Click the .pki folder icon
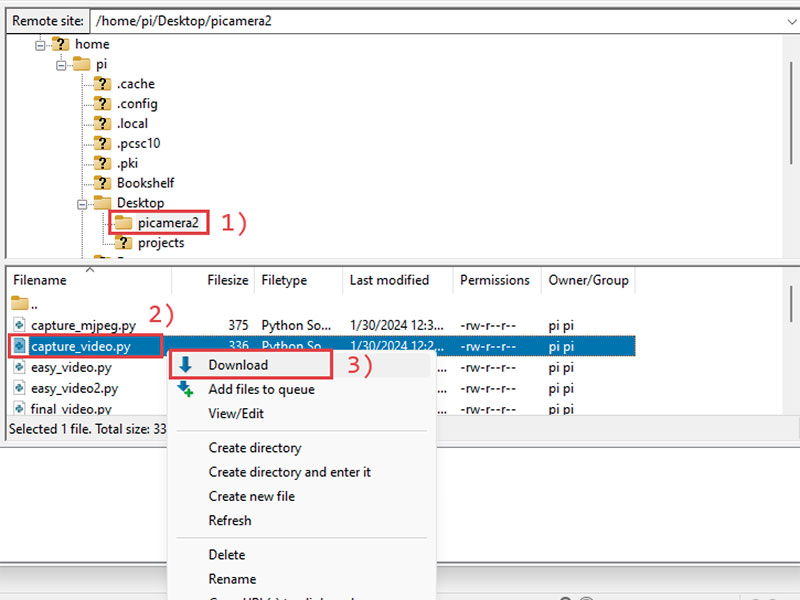The width and height of the screenshot is (800, 600). pyautogui.click(x=103, y=163)
